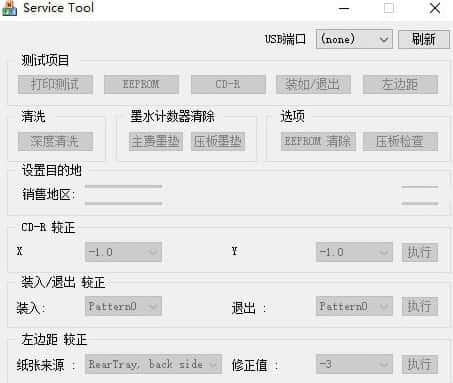Viewport: 453px width, 383px height.
Task: Click the 主要墨垫 counter clear button
Action: point(156,142)
